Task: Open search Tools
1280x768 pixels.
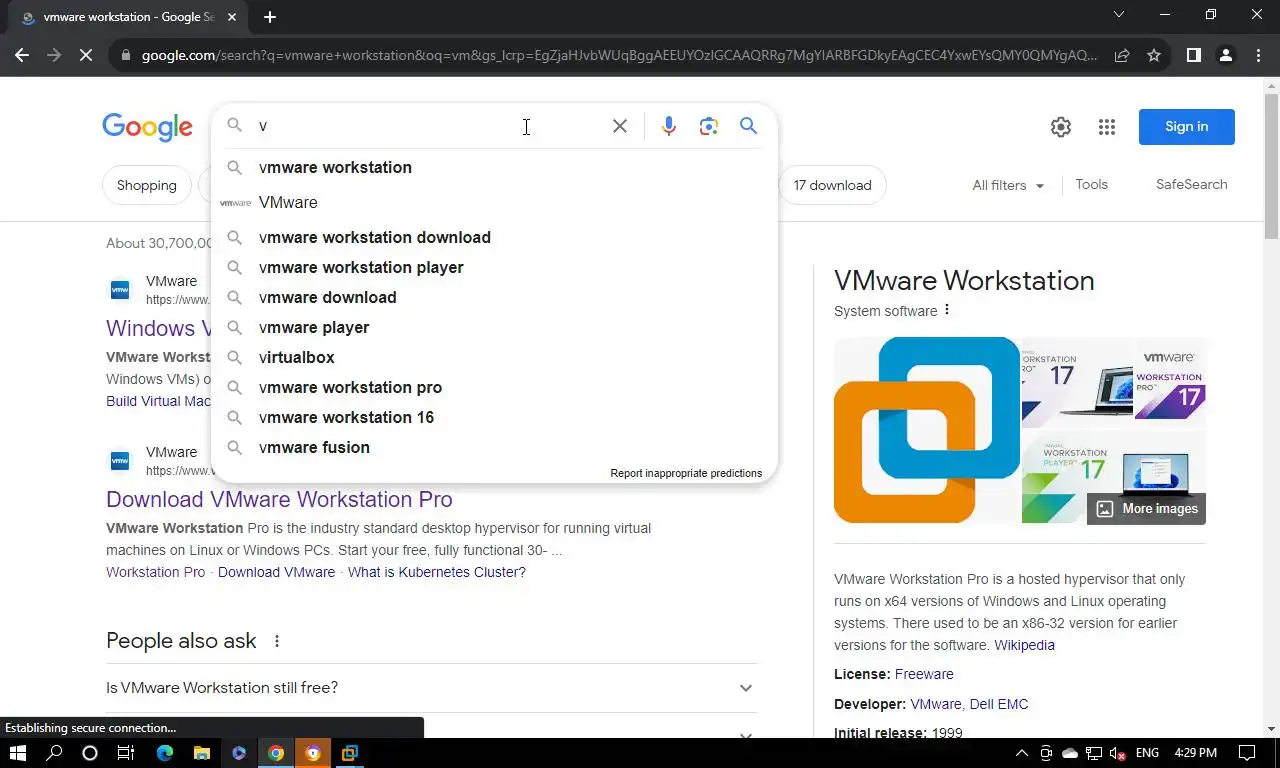Action: pyautogui.click(x=1091, y=184)
